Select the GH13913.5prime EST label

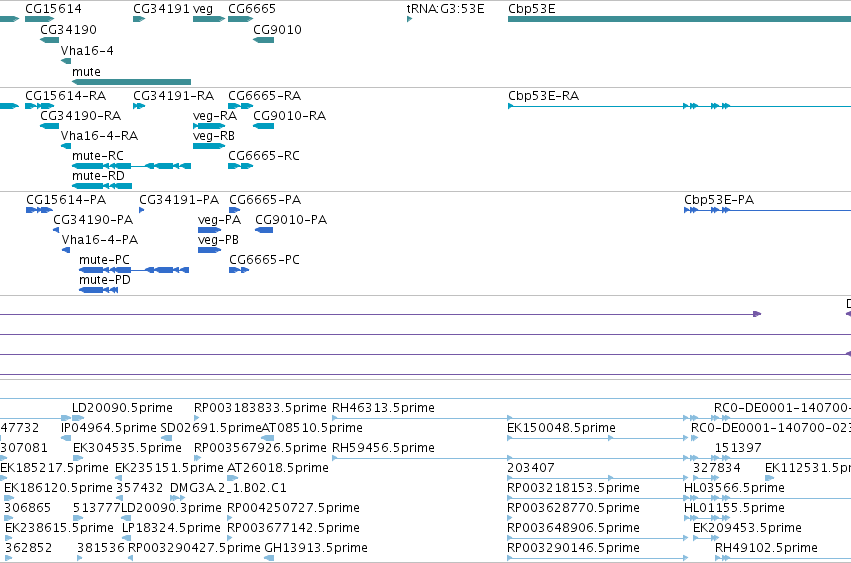pyautogui.click(x=316, y=548)
